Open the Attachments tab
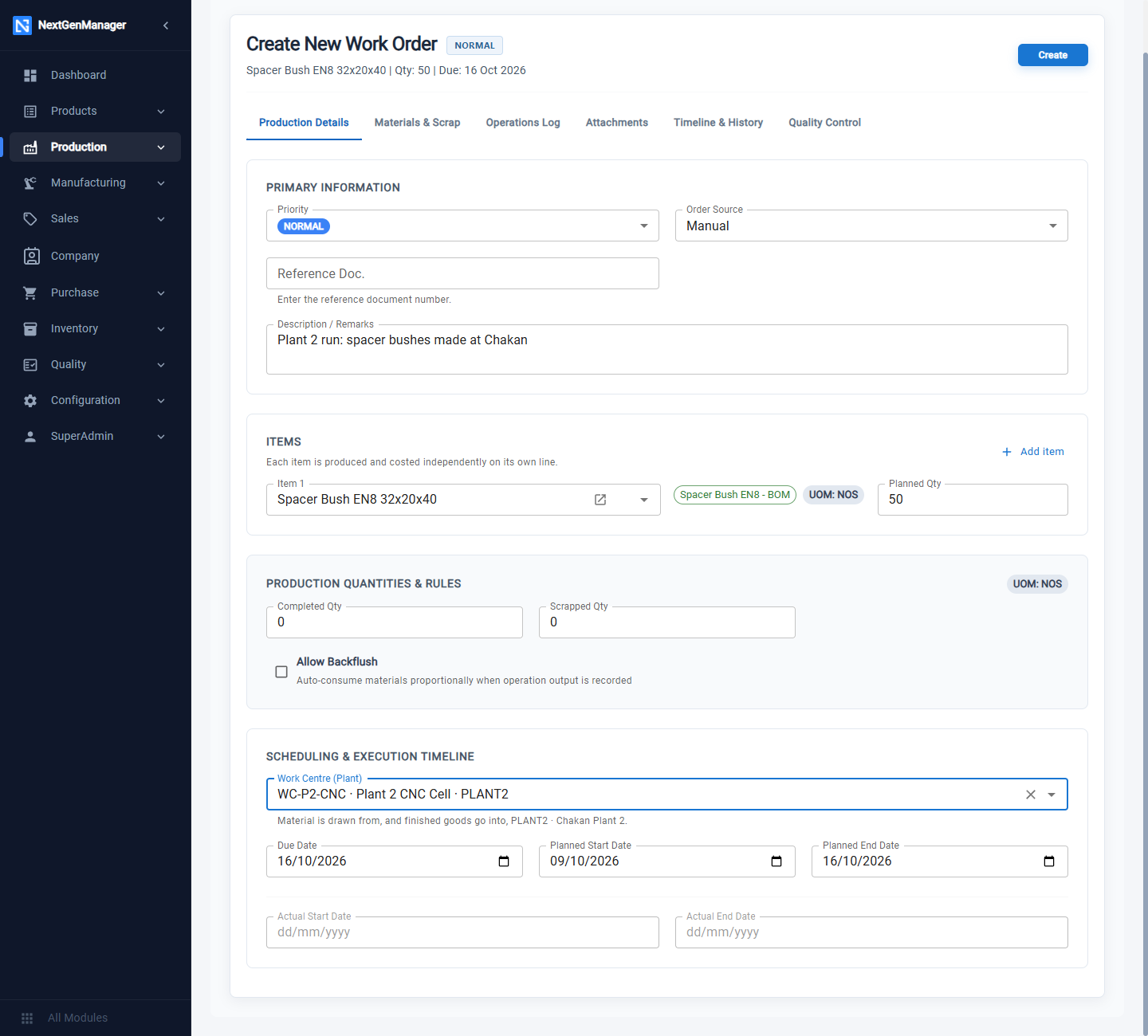This screenshot has height=1036, width=1148. pos(617,123)
